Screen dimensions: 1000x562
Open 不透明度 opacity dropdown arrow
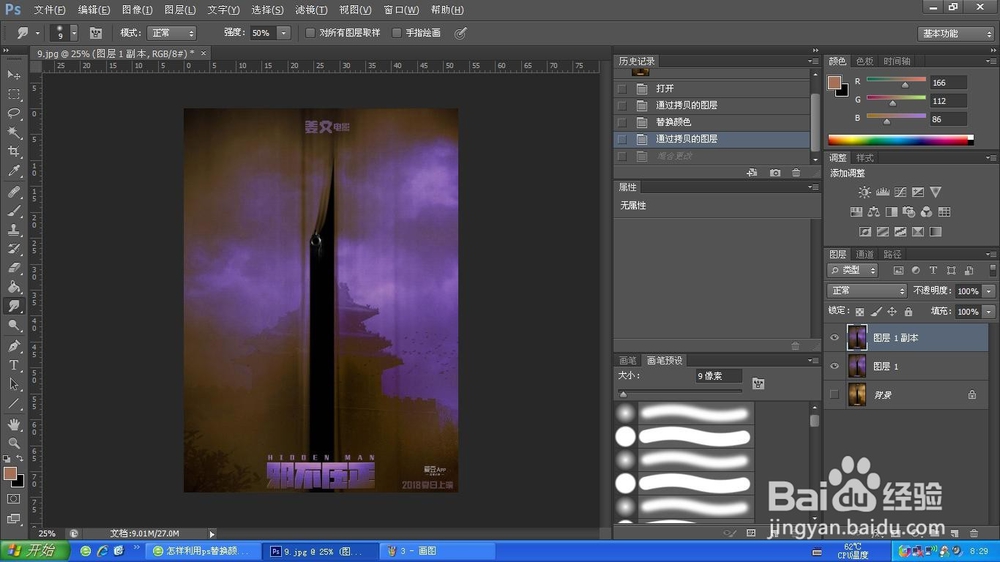[989, 291]
